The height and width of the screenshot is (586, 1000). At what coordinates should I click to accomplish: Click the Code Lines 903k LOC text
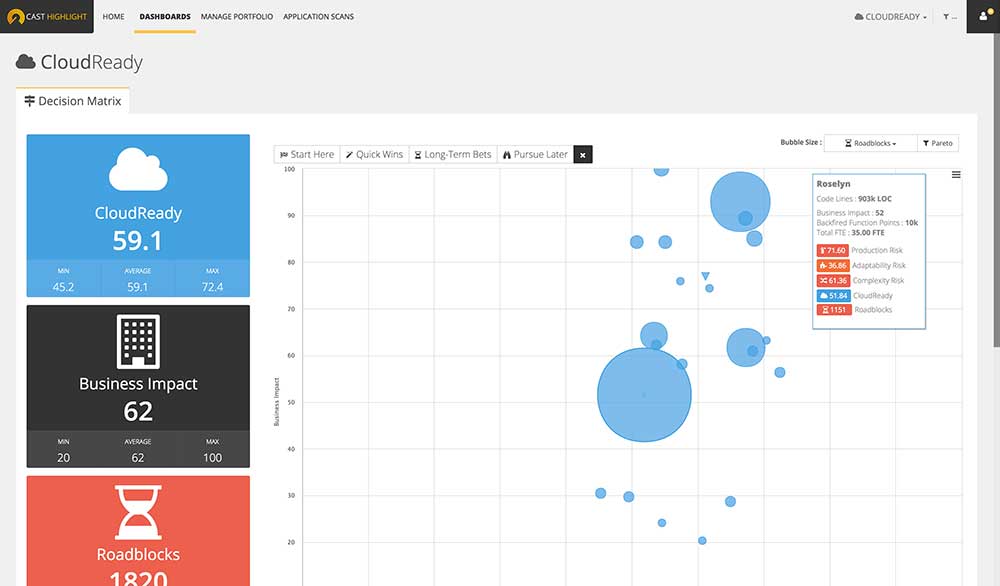click(854, 199)
